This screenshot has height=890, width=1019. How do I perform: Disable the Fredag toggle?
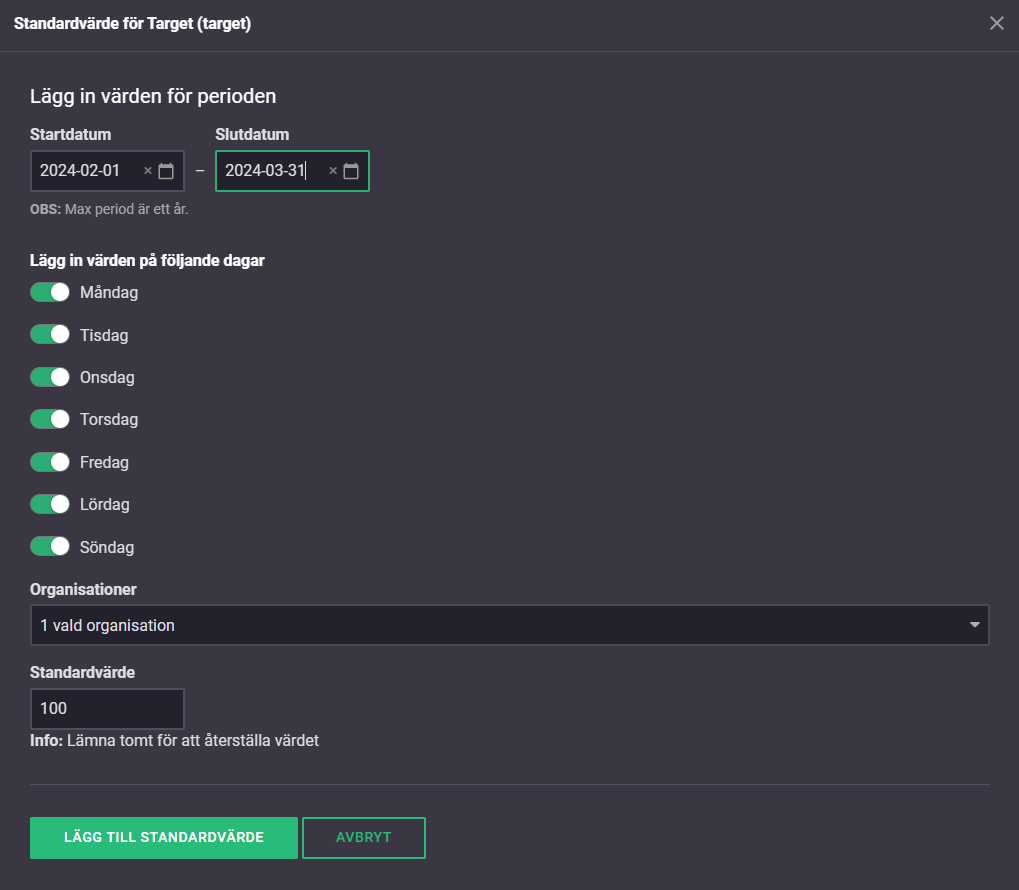(50, 462)
